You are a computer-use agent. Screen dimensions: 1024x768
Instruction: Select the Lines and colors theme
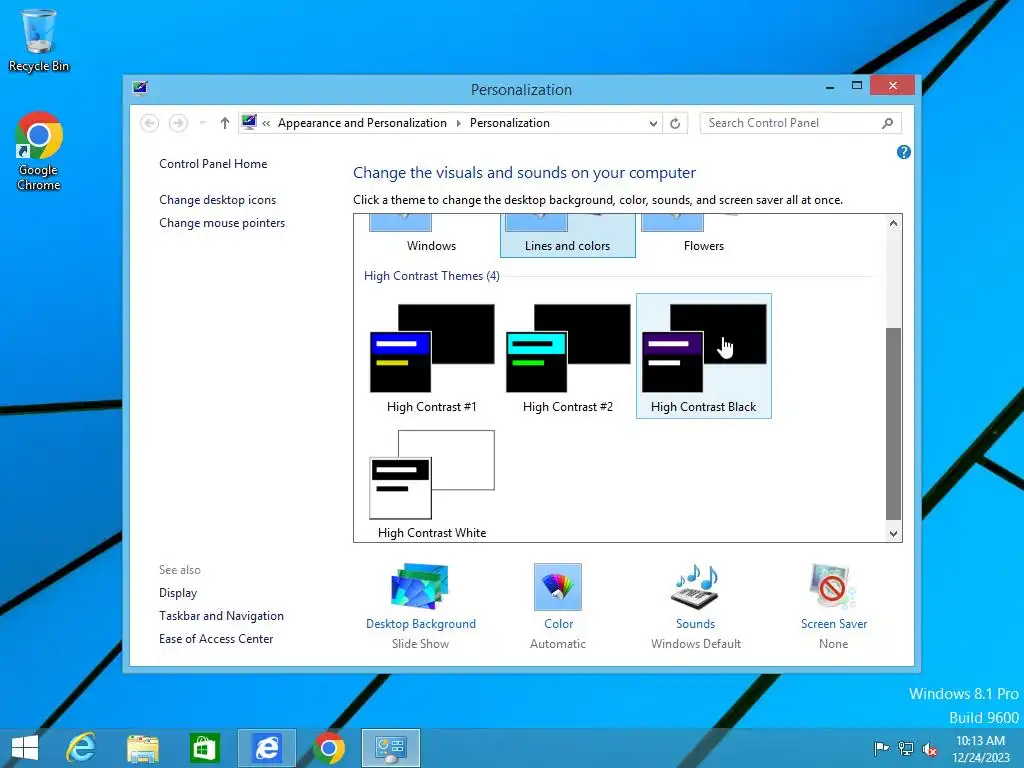pos(568,236)
